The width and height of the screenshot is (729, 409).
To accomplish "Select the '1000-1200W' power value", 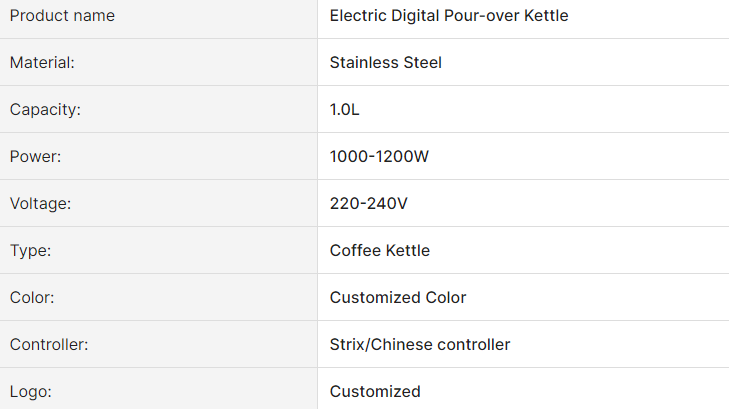I will 379,157.
